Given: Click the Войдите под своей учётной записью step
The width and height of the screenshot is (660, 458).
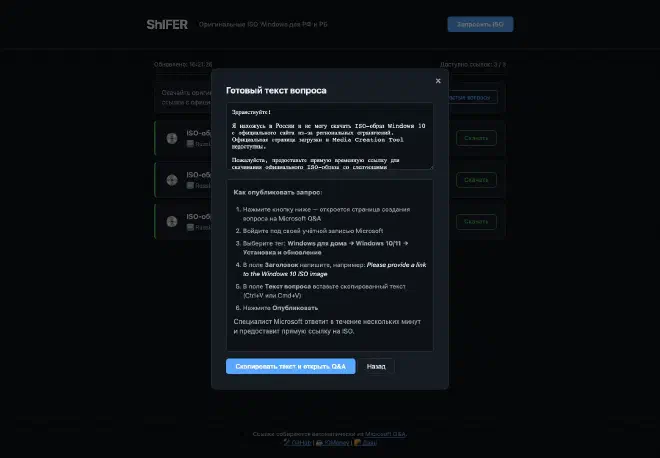Looking at the screenshot, I should pos(313,231).
